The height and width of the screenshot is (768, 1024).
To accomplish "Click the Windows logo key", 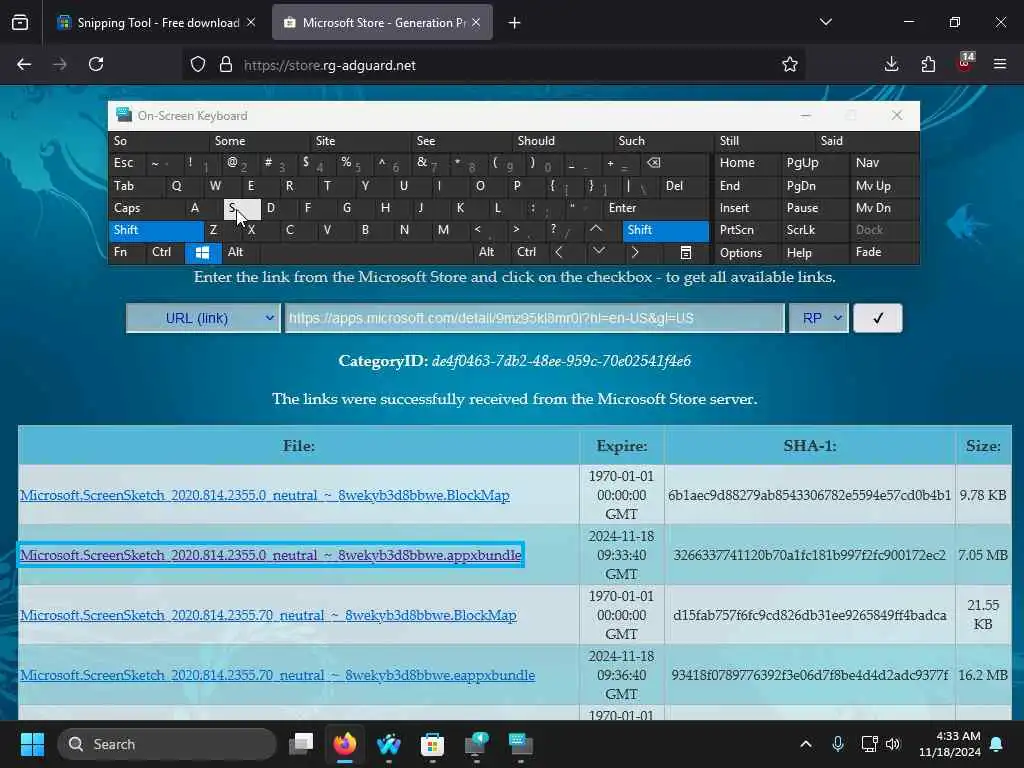I will coord(202,253).
